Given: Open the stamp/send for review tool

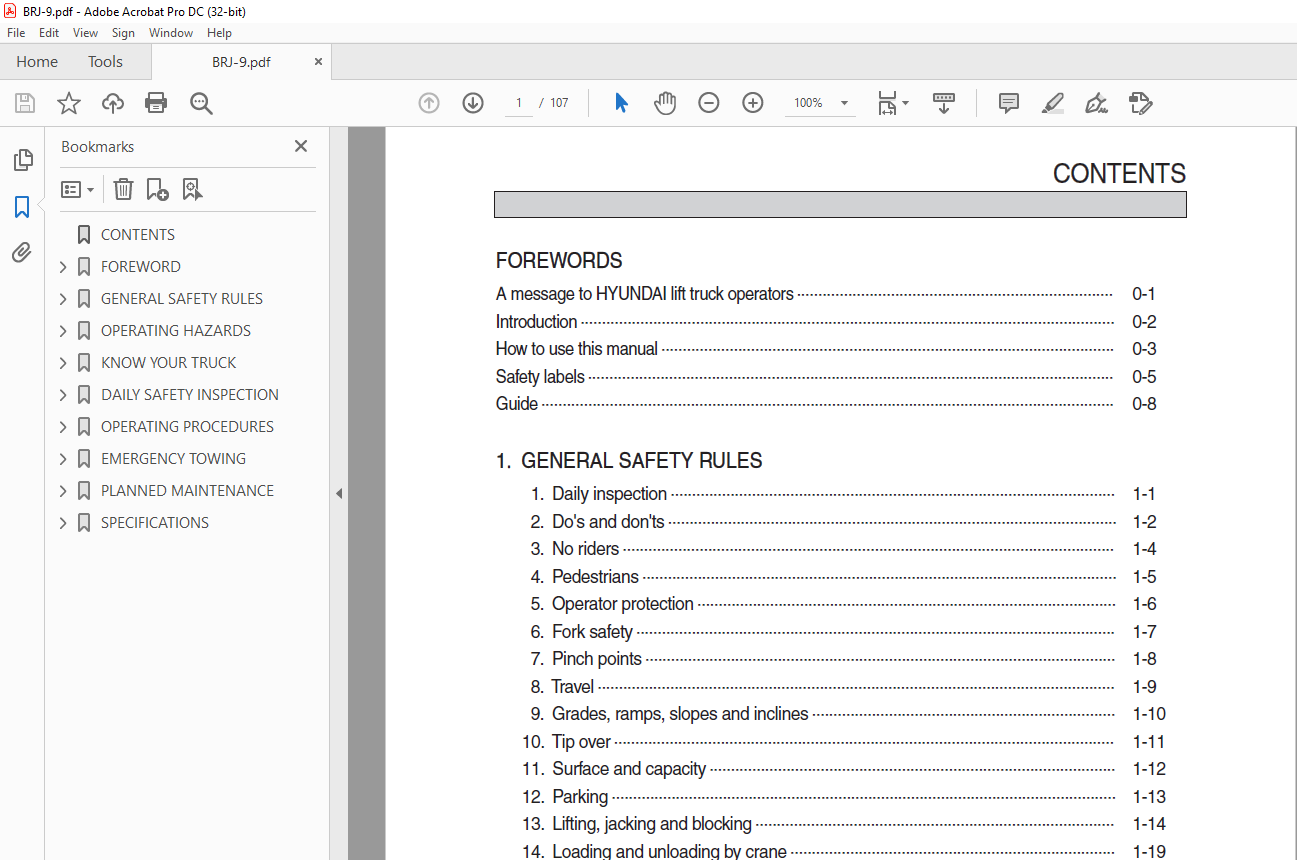Looking at the screenshot, I should [1140, 103].
